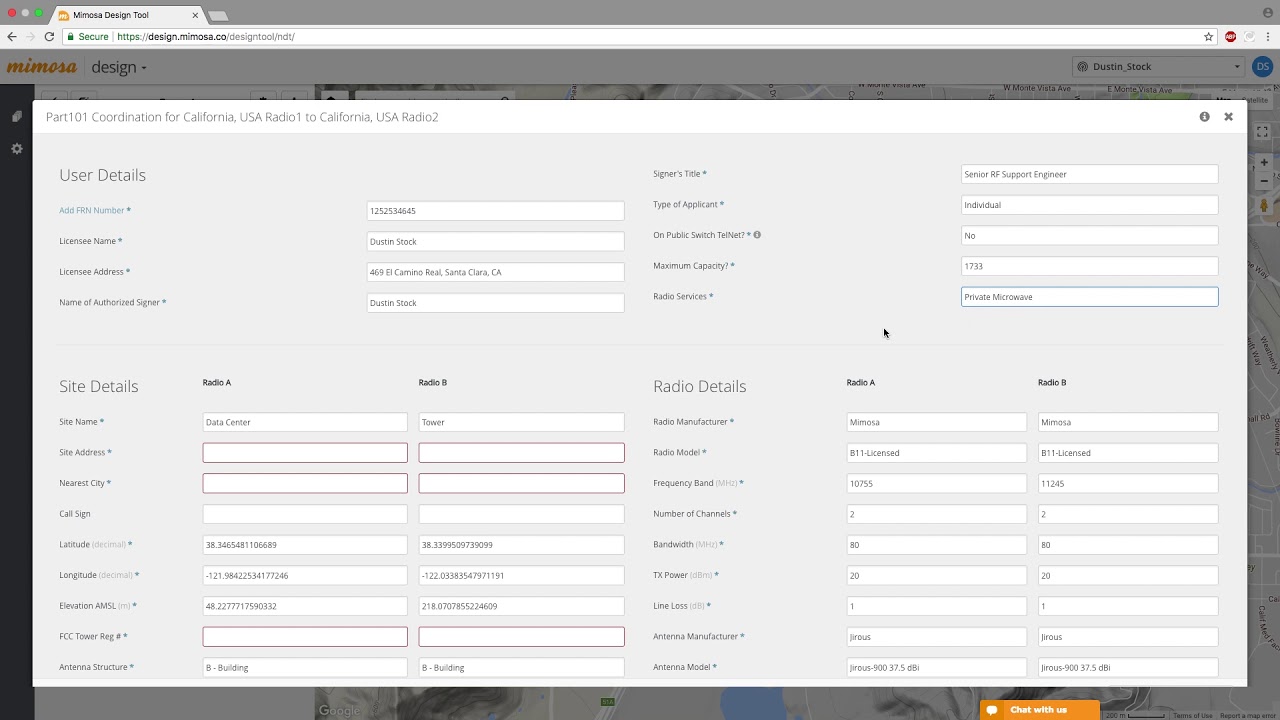The height and width of the screenshot is (720, 1280).
Task: Bookmark this page with the star icon
Action: [1208, 37]
